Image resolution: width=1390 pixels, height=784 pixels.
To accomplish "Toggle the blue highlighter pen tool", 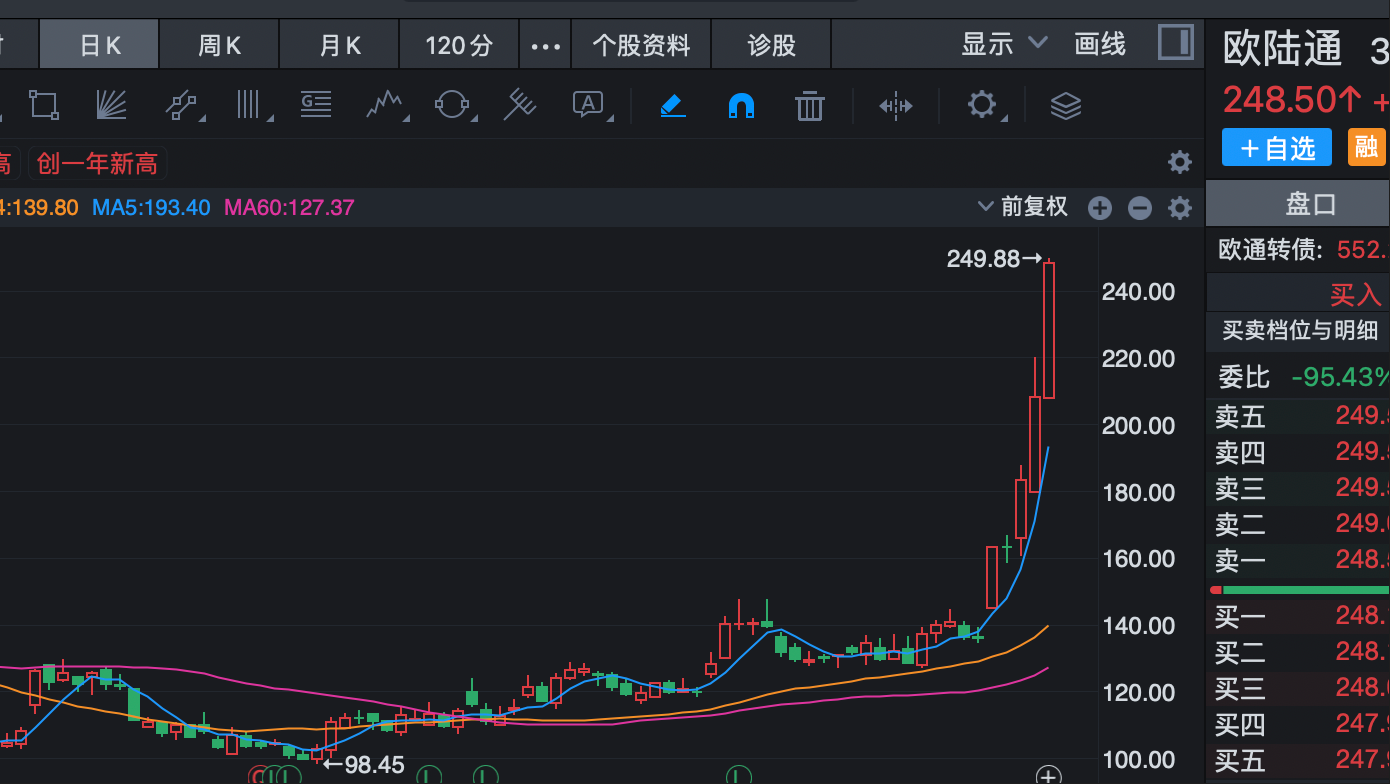I will click(x=673, y=104).
